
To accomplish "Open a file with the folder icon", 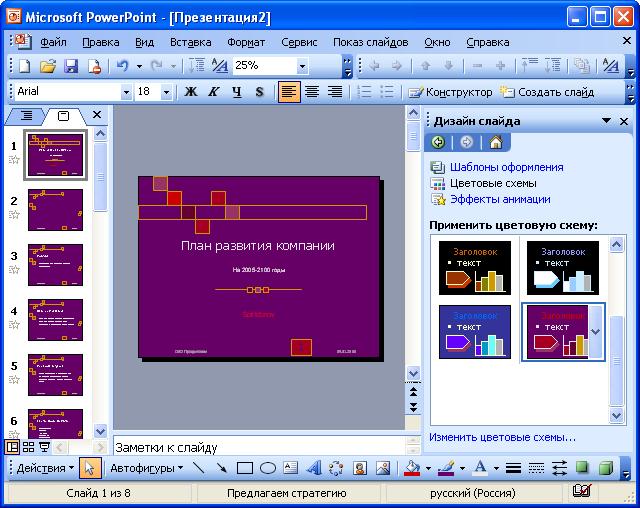I will pos(48,66).
